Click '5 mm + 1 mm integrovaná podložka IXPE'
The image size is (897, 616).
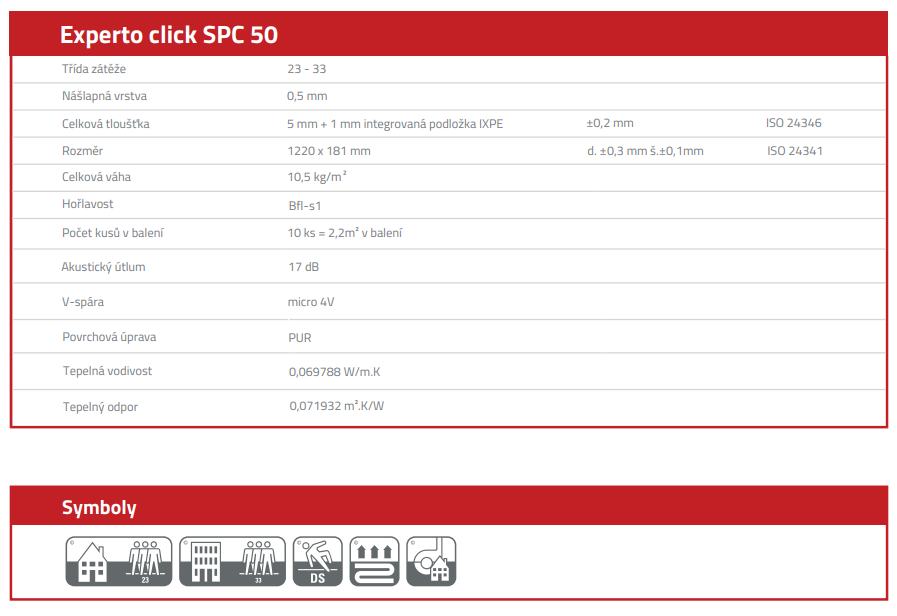pyautogui.click(x=395, y=124)
